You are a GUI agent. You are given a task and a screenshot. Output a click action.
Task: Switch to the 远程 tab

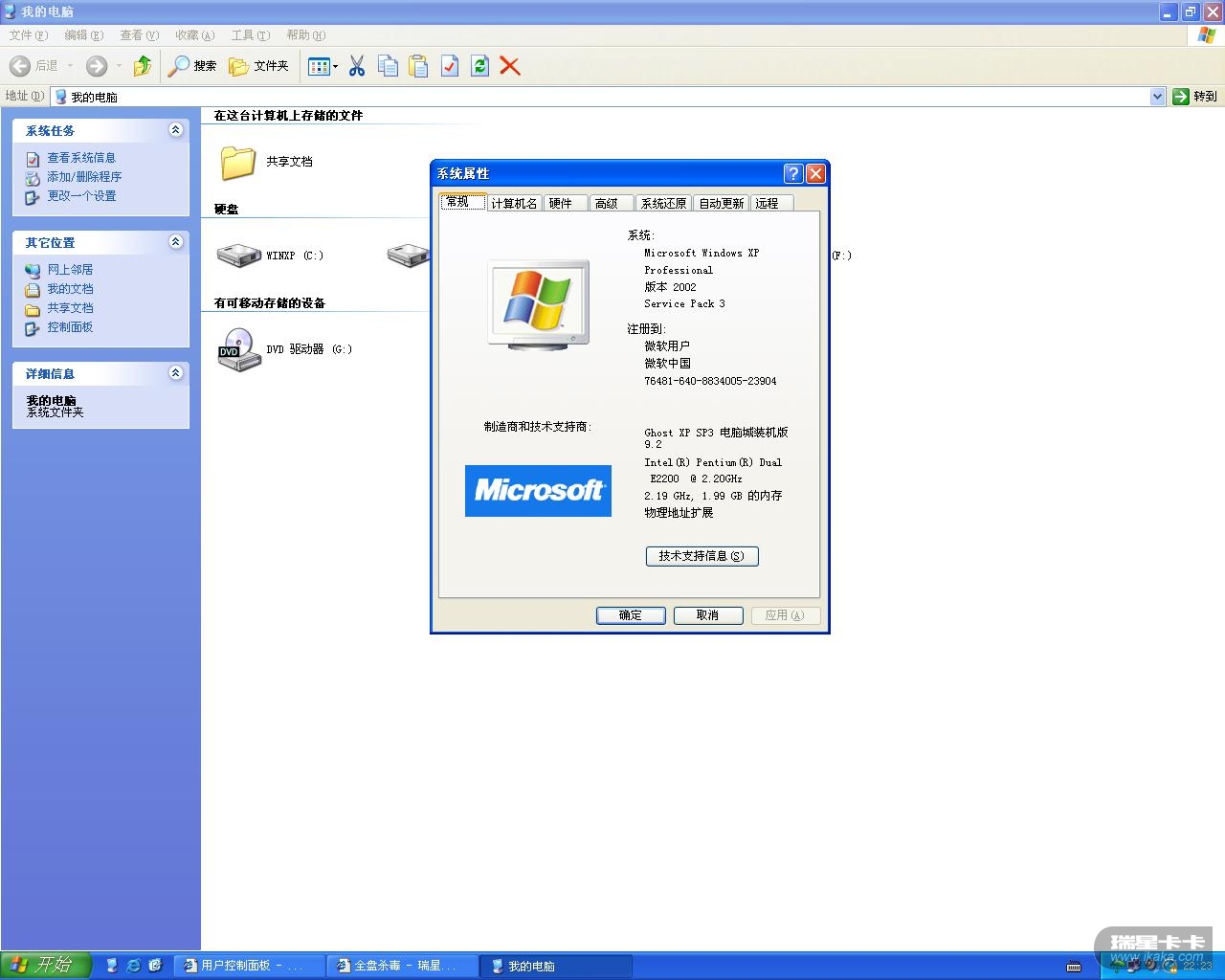771,203
